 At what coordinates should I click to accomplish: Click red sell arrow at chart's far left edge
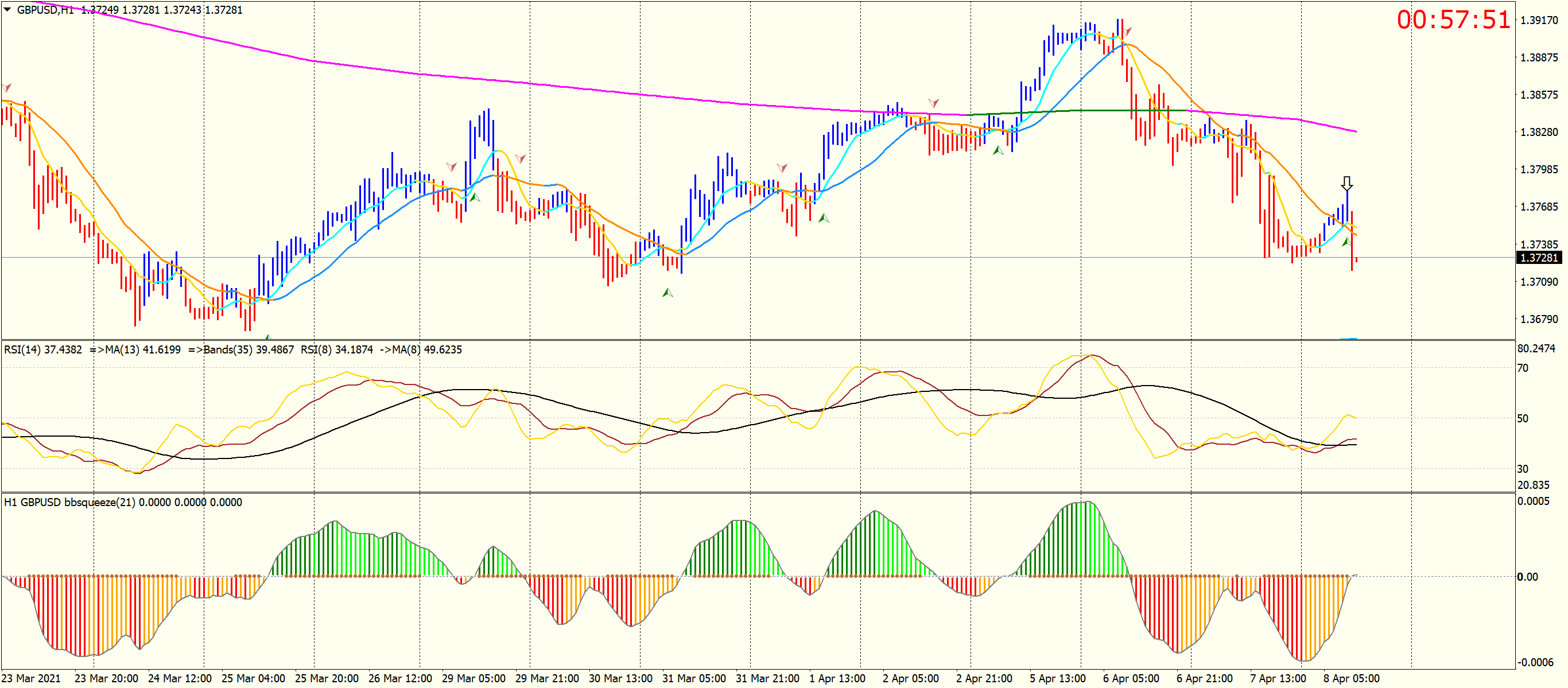(x=7, y=88)
